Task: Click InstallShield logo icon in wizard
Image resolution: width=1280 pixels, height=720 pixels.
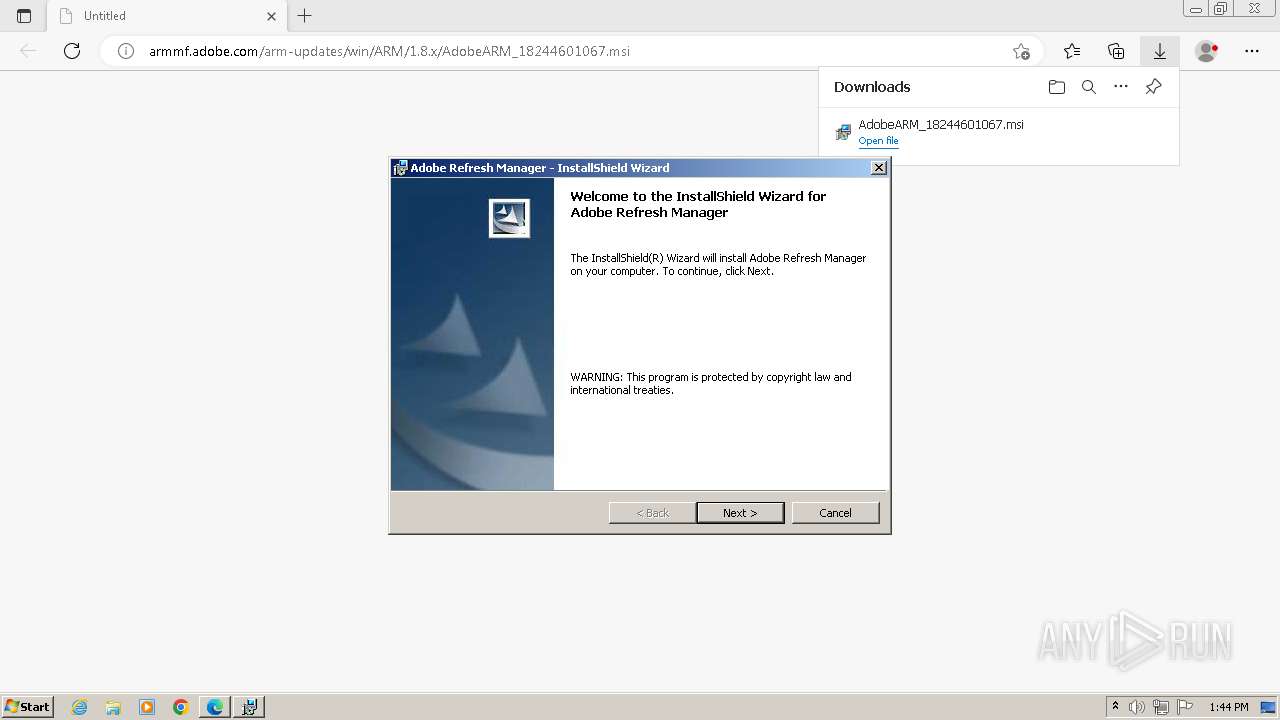Action: pyautogui.click(x=509, y=218)
